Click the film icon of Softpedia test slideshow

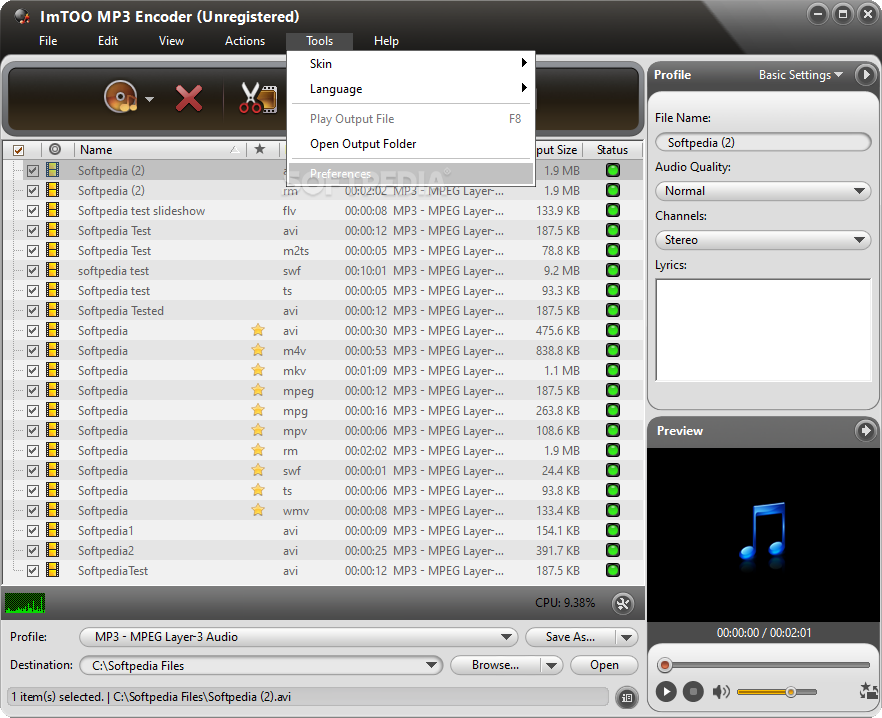[x=52, y=210]
